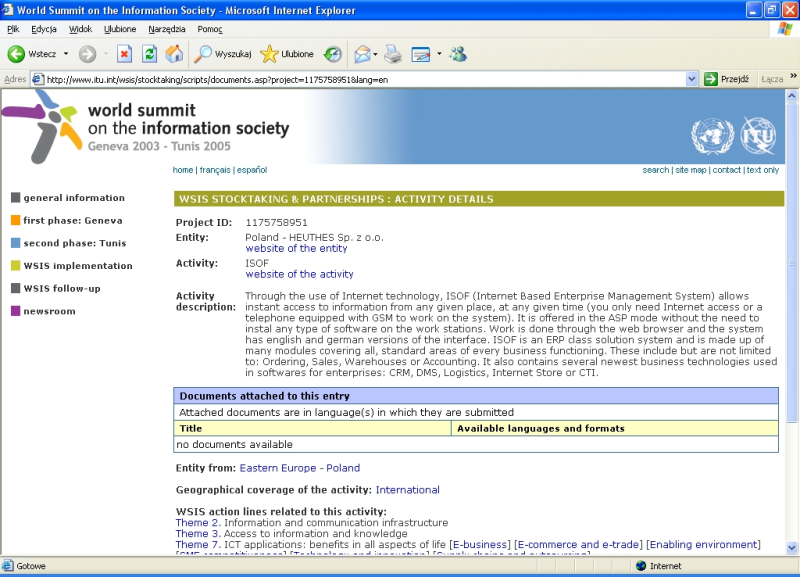This screenshot has width=800, height=577.
Task: Follow the 'Eastern Europe - Poland' link
Action: click(x=299, y=468)
